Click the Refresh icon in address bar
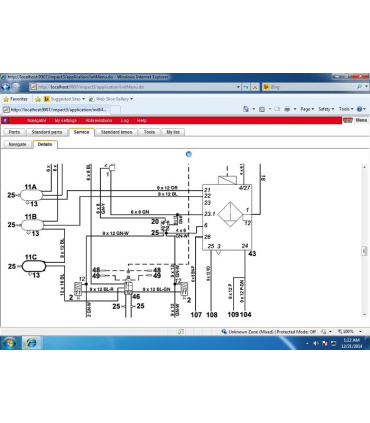Image resolution: width=370 pixels, height=423 pixels. [x=246, y=87]
